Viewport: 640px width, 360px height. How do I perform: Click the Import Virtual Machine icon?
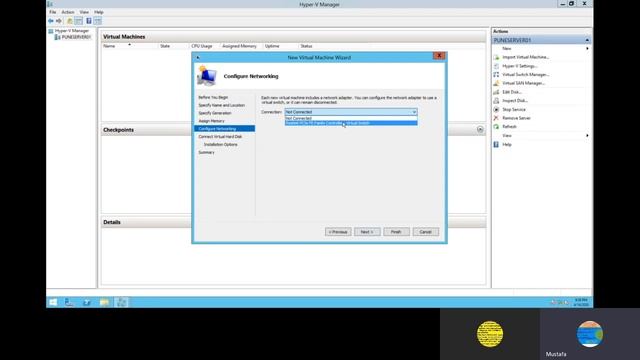click(496, 57)
